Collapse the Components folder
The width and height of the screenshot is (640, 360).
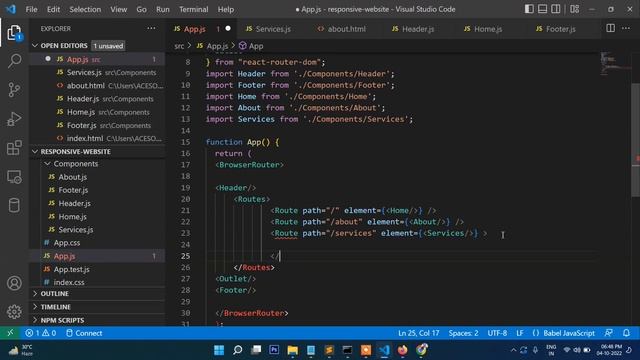(47, 164)
